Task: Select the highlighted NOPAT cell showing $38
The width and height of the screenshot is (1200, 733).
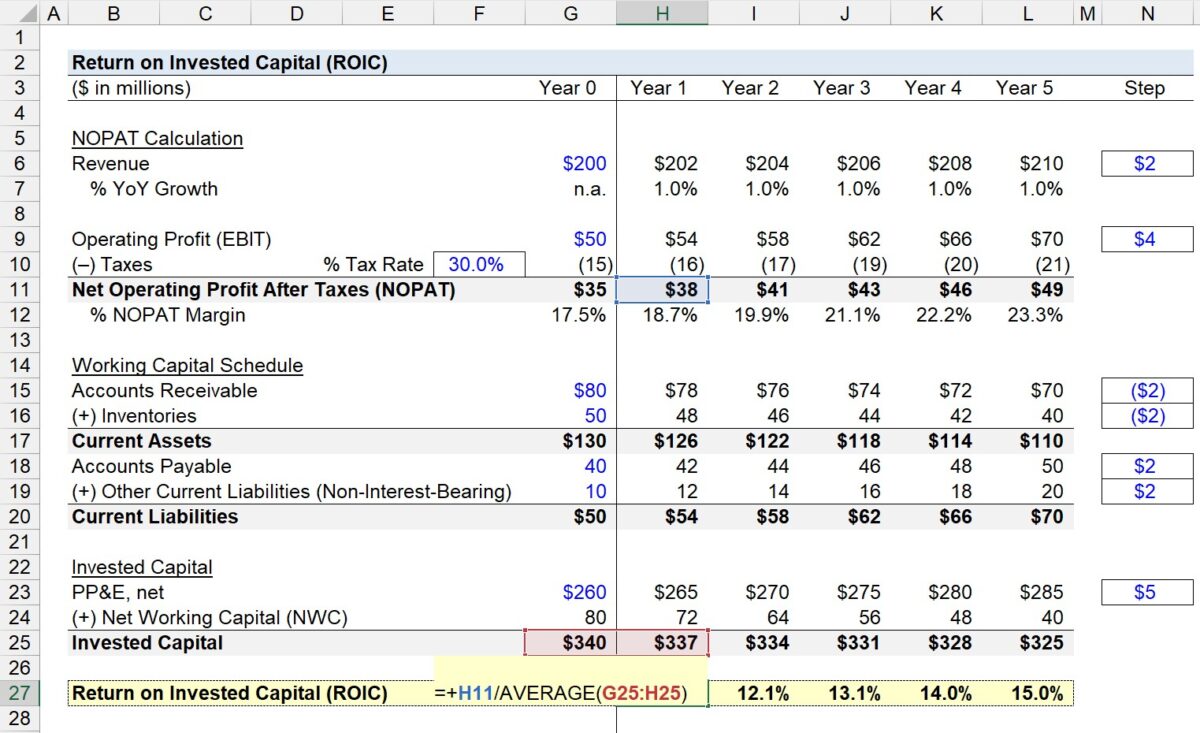Action: [x=662, y=289]
